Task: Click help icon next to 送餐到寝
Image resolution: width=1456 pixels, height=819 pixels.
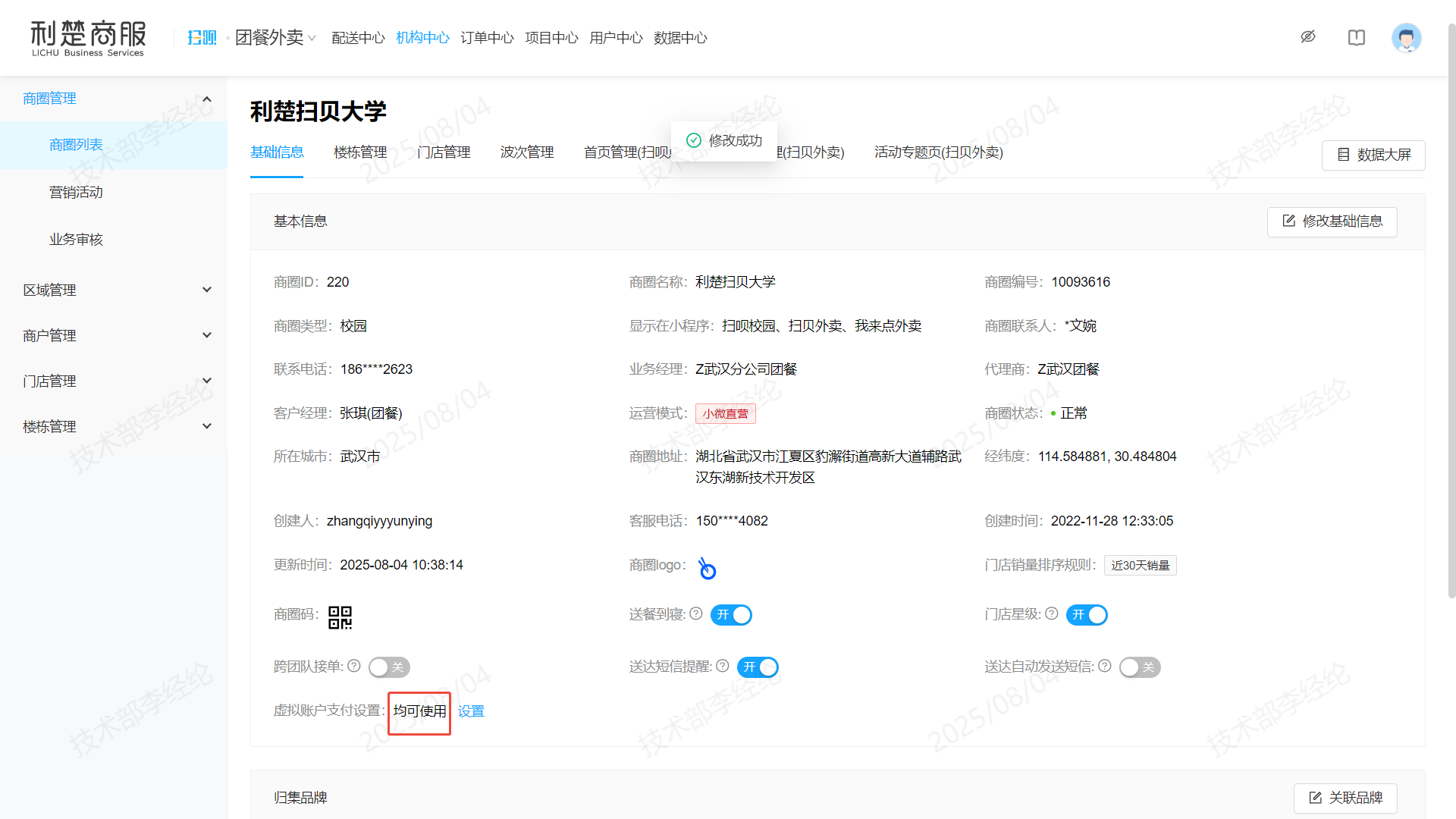Action: [x=696, y=613]
